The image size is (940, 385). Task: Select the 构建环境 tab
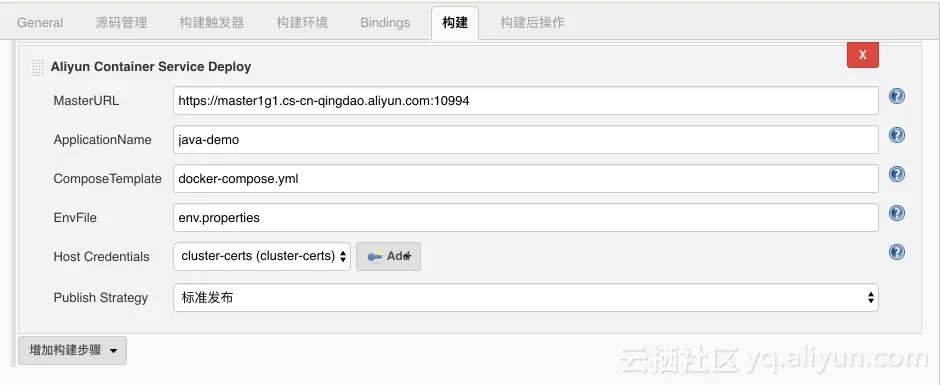(302, 23)
